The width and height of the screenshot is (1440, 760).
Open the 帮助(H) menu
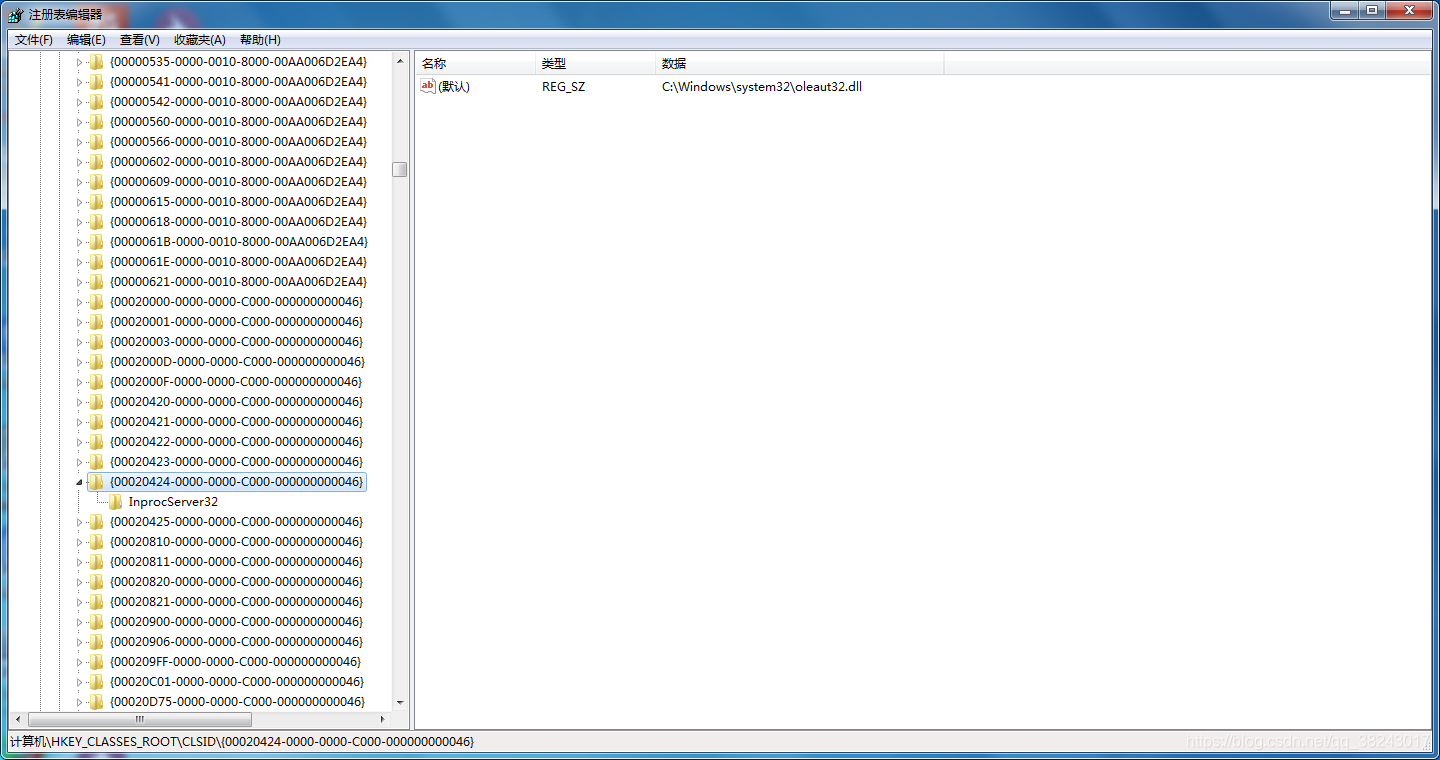pos(260,40)
